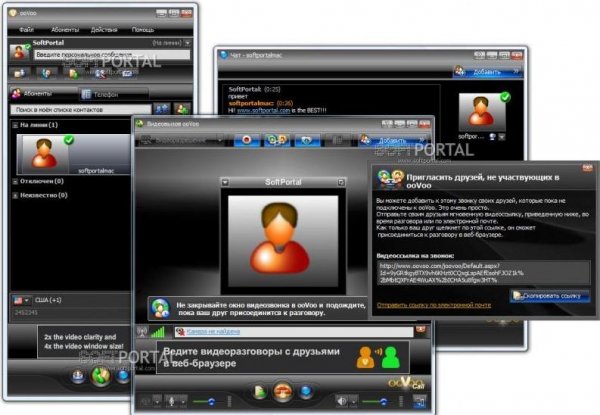Screen dimensions: 600x415
Task: Open dropdown arrow on SoftPortal video pane
Action: [x=225, y=182]
